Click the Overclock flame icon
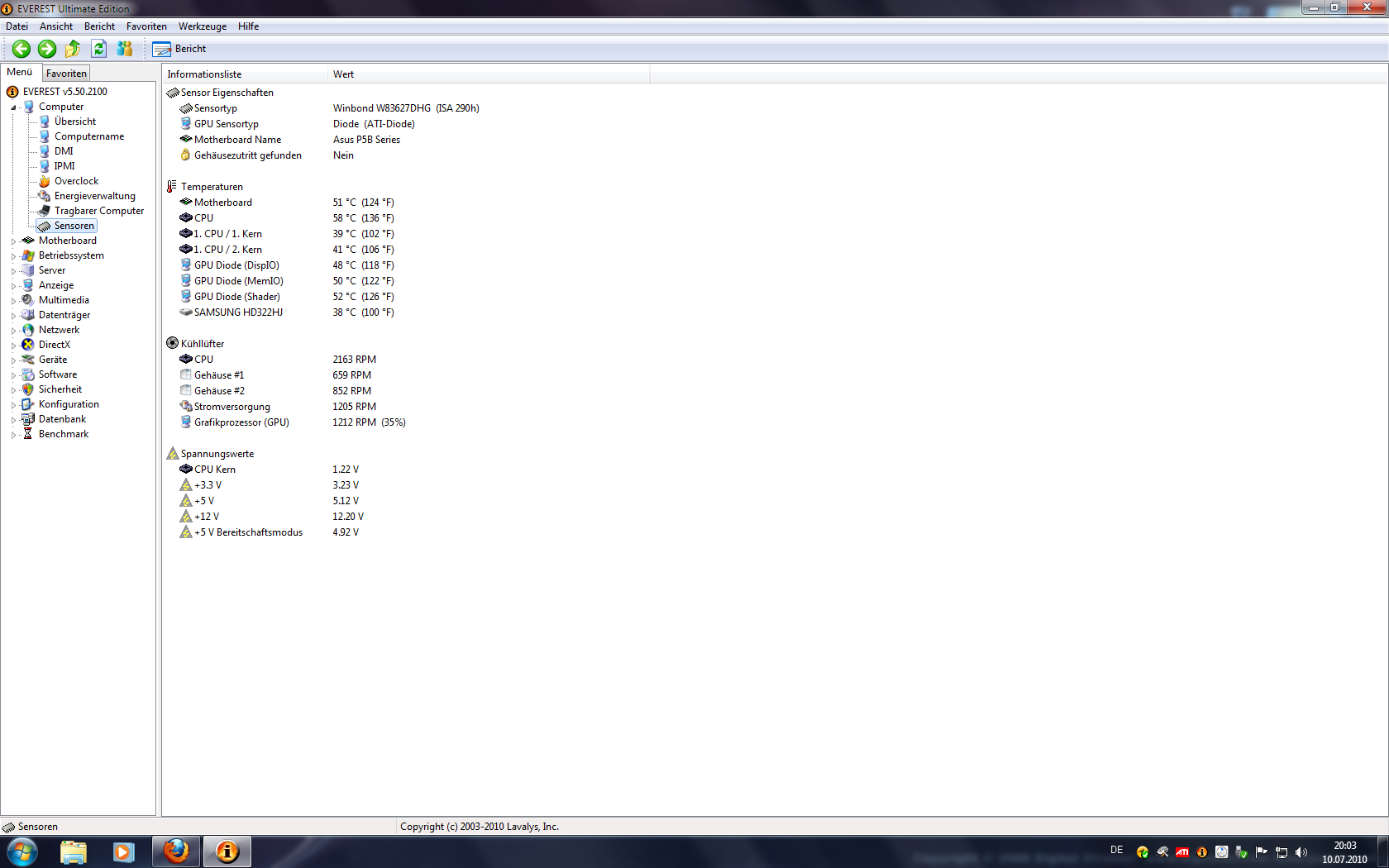Screen dimensions: 1389x868 coord(45,181)
